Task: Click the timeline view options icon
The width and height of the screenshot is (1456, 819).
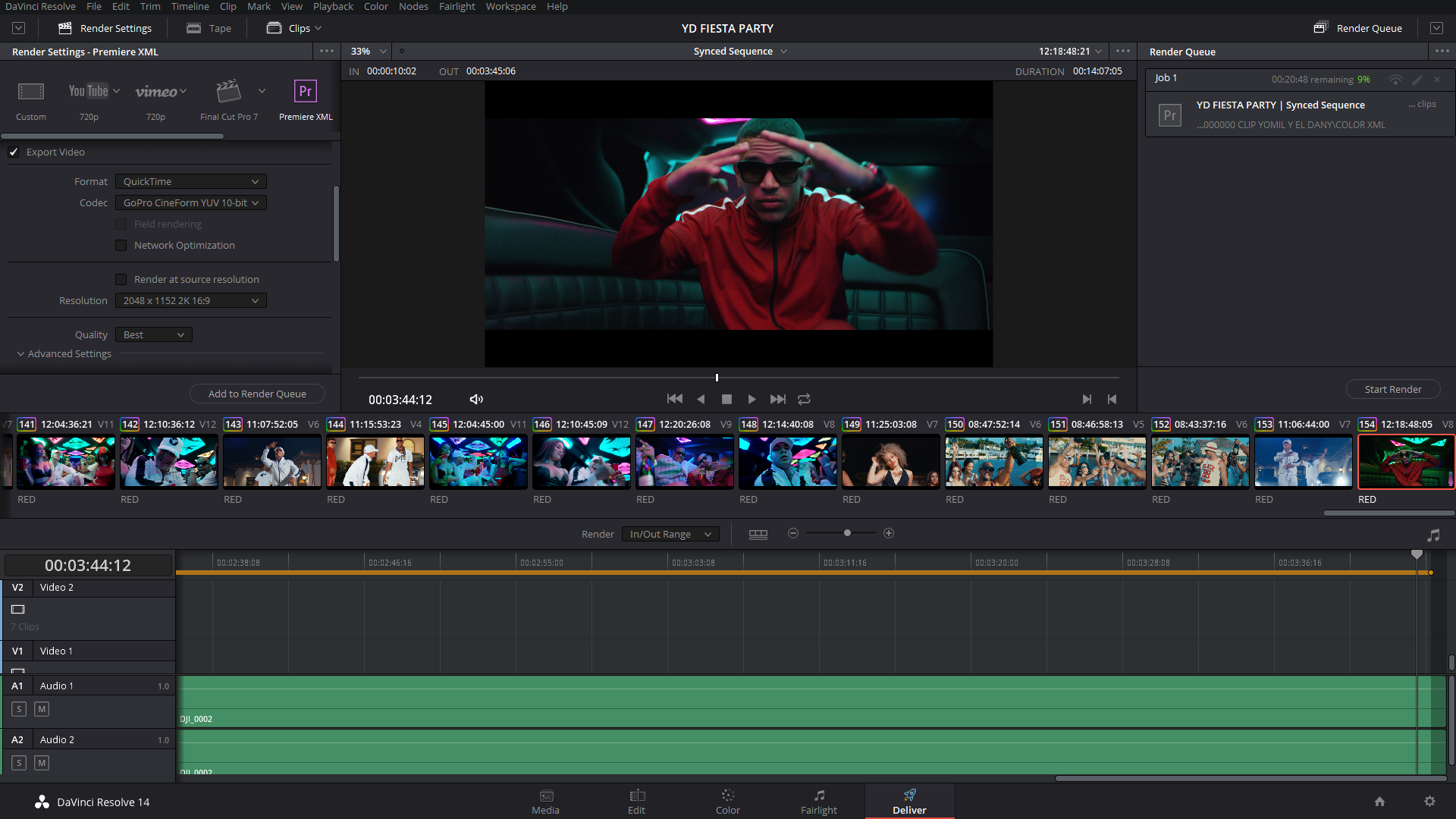Action: pyautogui.click(x=758, y=534)
